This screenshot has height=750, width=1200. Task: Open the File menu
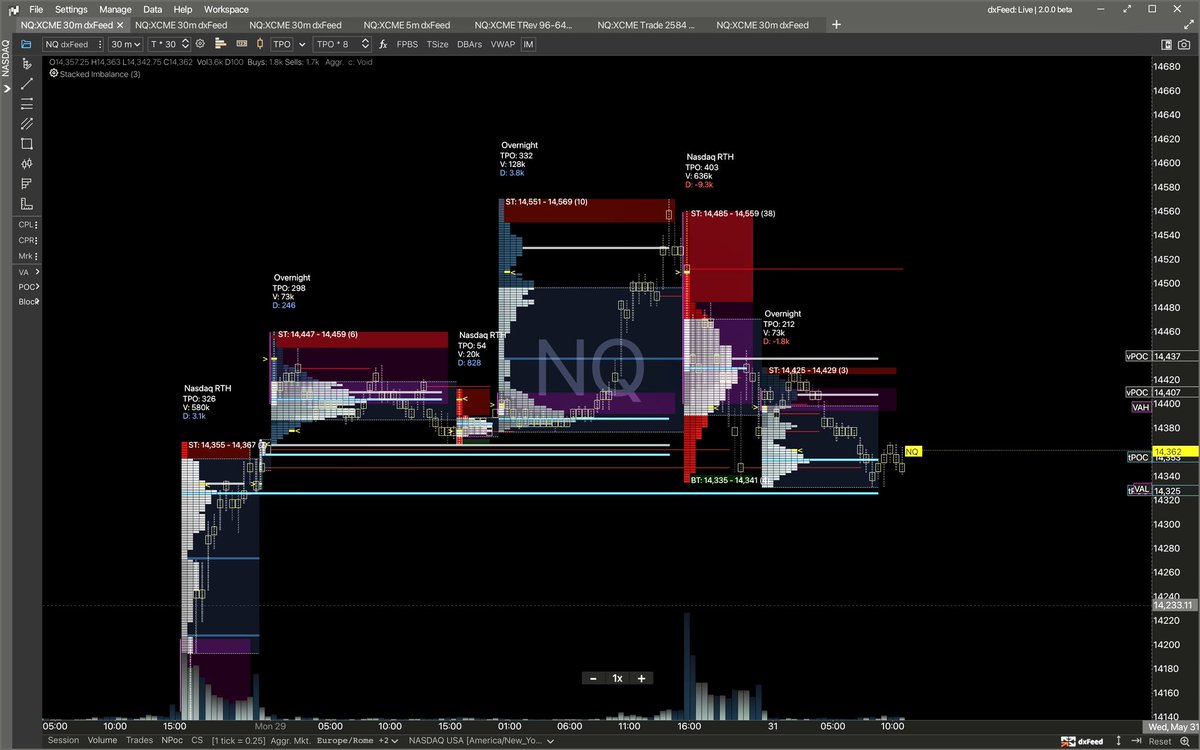(36, 9)
